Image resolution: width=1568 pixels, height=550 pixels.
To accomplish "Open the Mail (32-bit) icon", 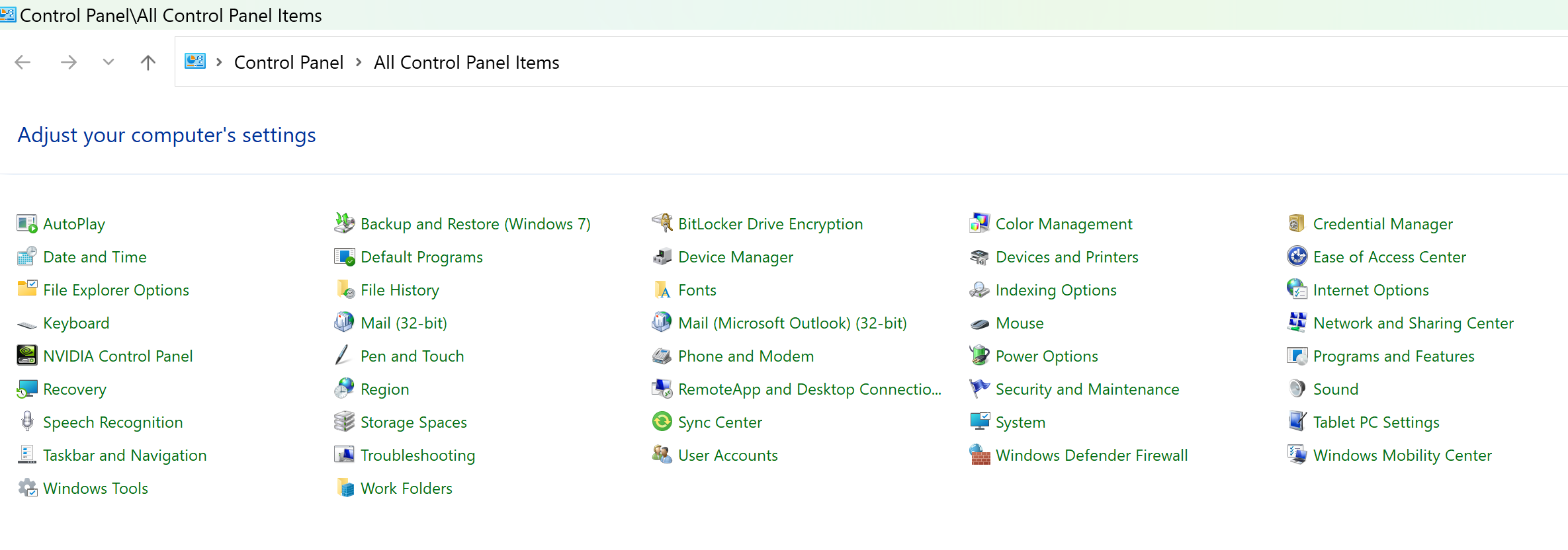I will point(345,323).
